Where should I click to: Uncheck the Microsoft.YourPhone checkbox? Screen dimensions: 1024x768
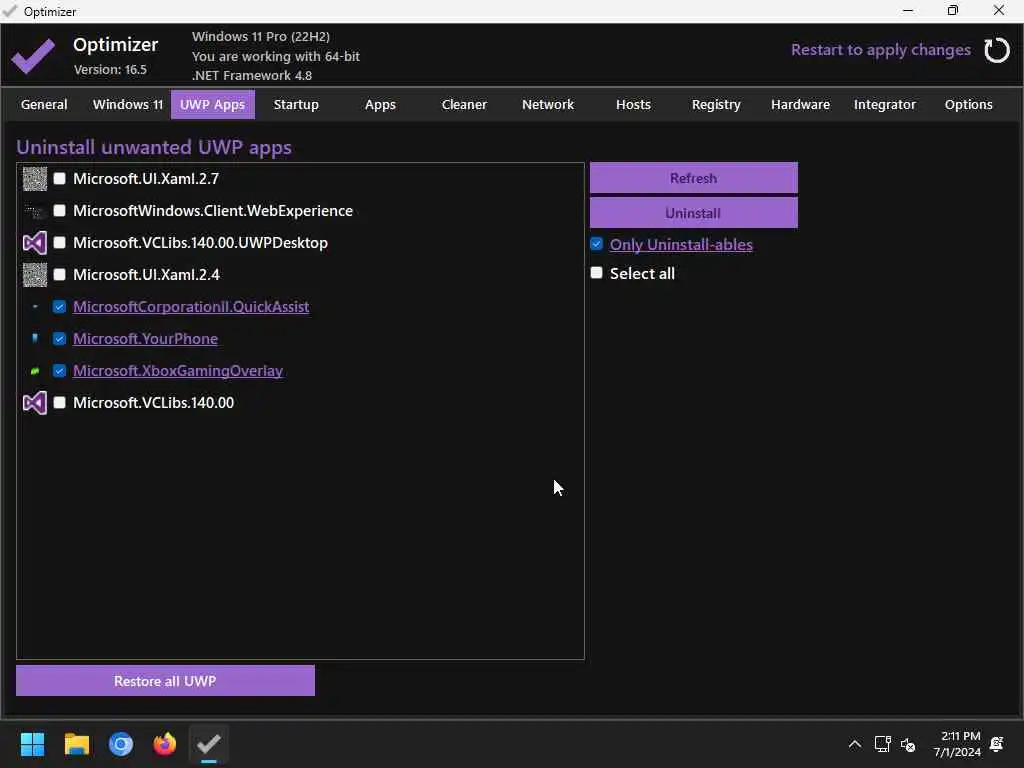point(59,338)
